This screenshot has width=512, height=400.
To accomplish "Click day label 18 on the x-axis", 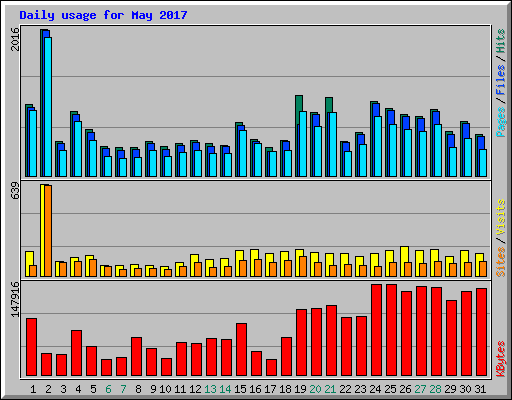I will [285, 389].
